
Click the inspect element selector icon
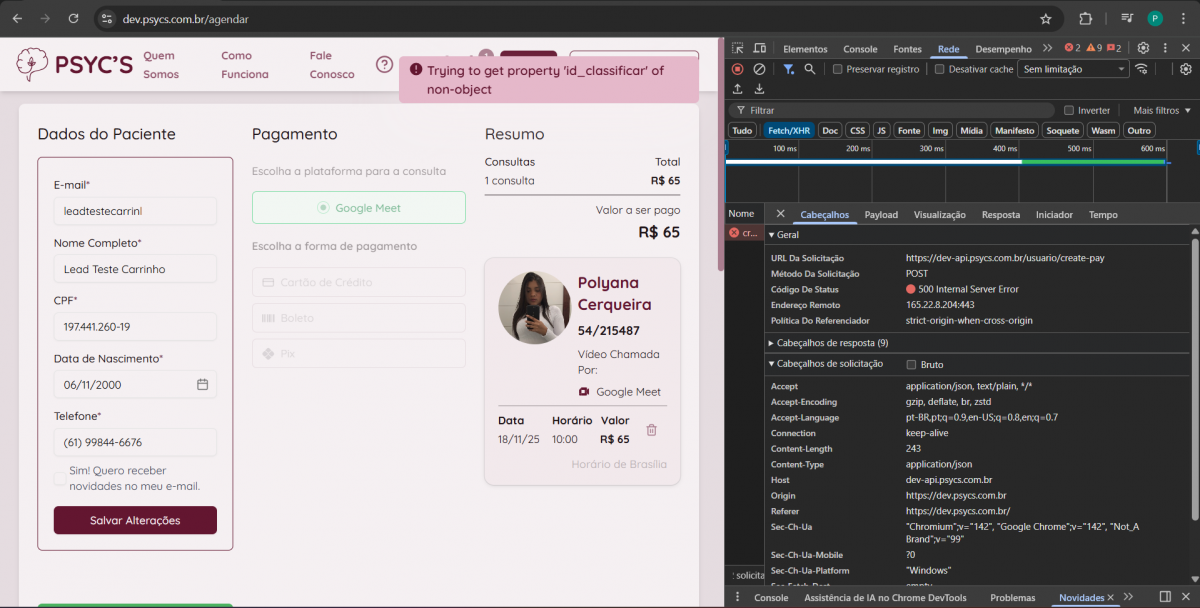737,48
